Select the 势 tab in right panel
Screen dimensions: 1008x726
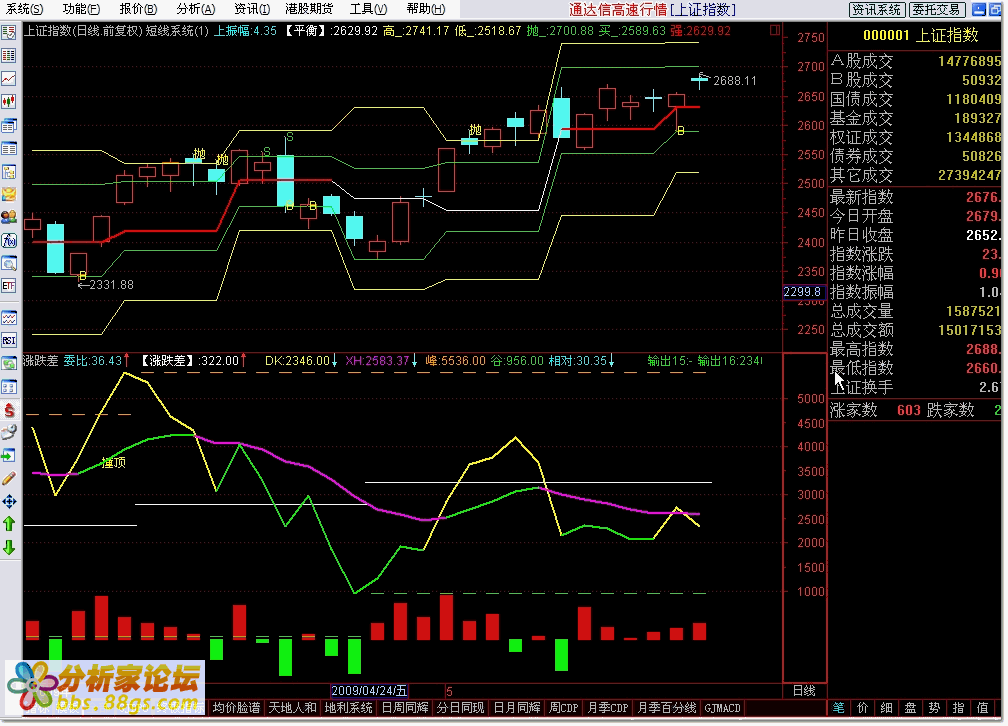(934, 708)
